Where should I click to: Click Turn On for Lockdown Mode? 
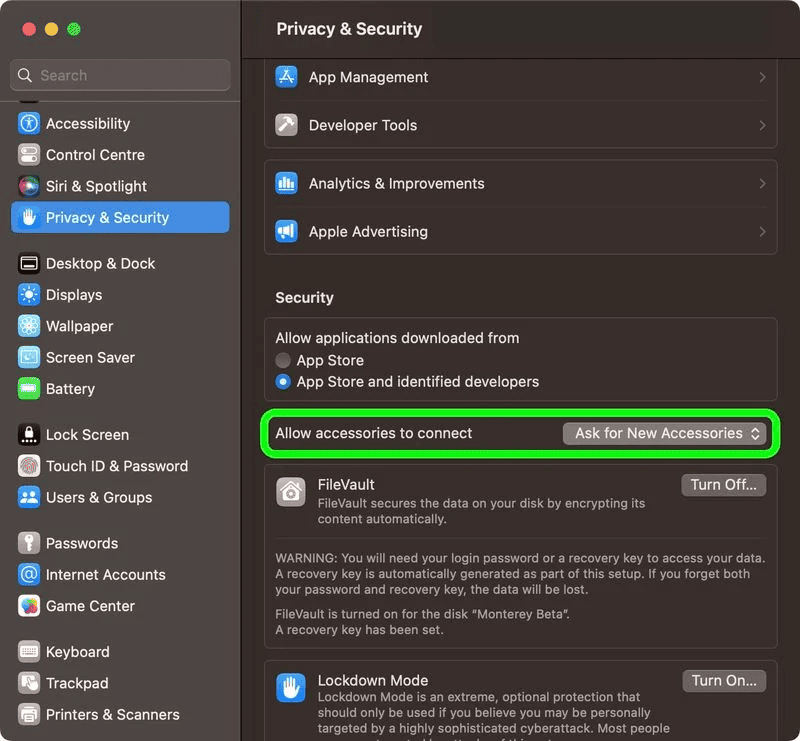723,681
